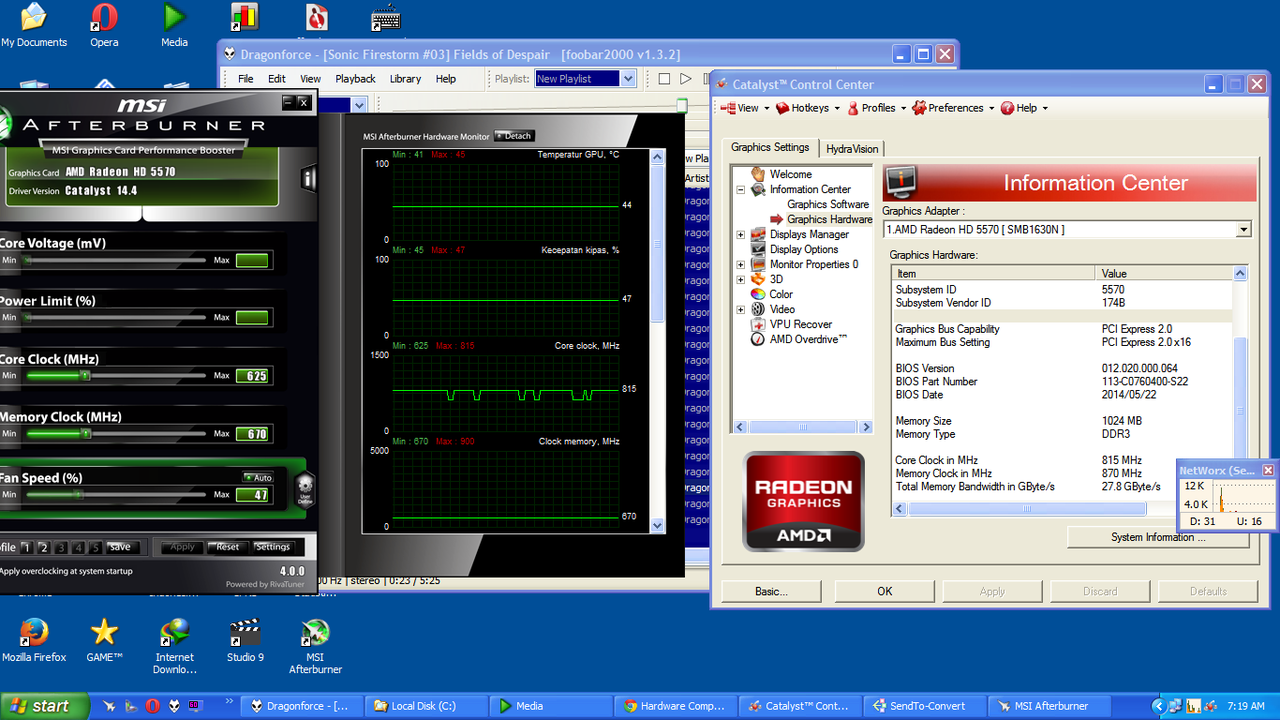This screenshot has height=720, width=1280.
Task: Select Afterburner profile slot 2
Action: (44, 547)
